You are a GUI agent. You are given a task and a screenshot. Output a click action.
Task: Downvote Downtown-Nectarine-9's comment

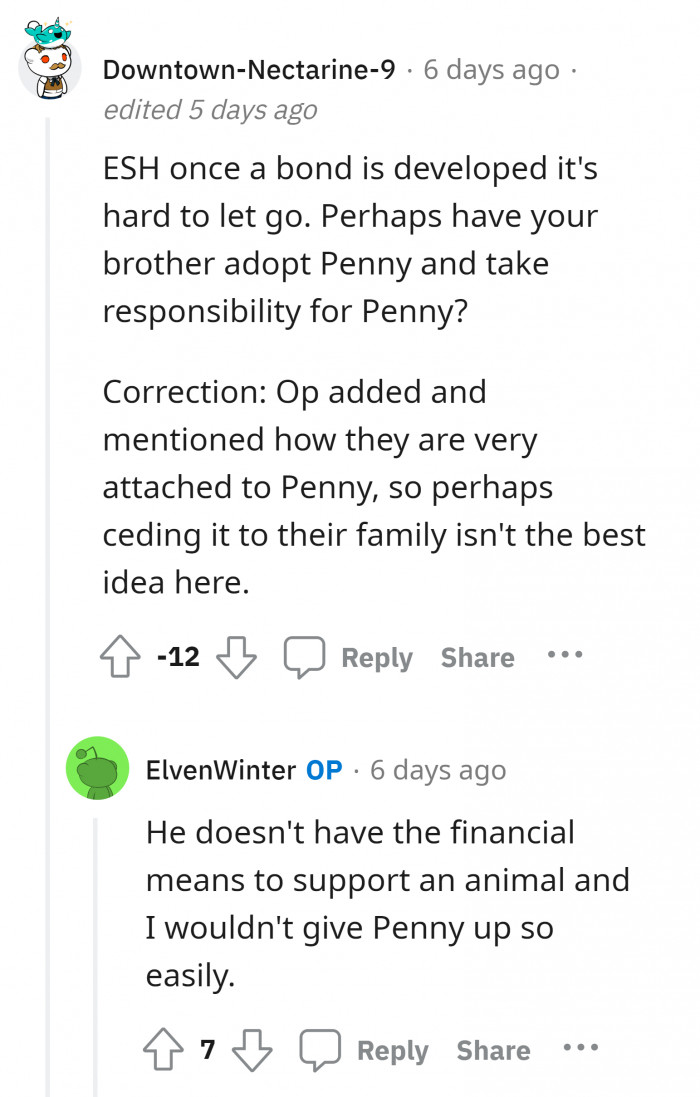point(236,657)
